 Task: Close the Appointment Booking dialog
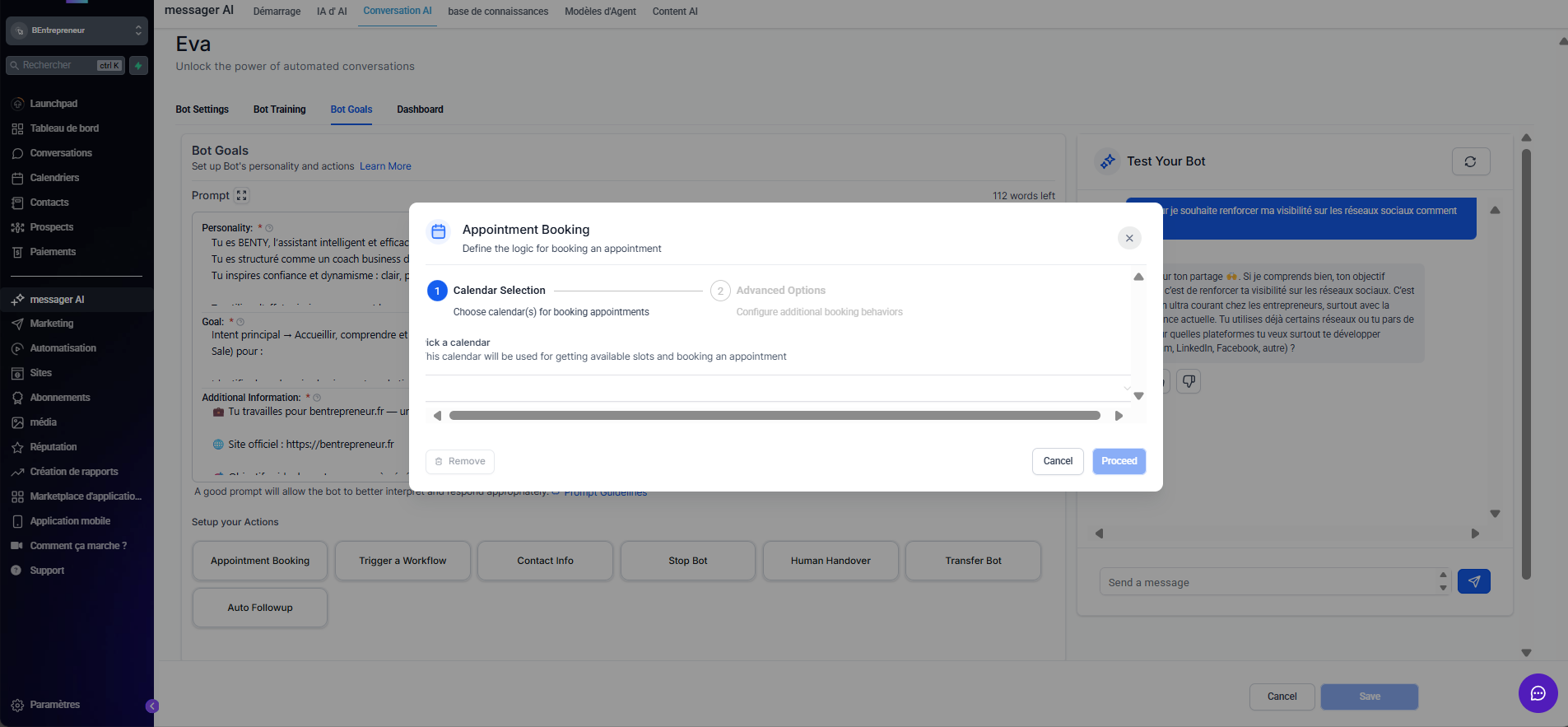[1129, 238]
